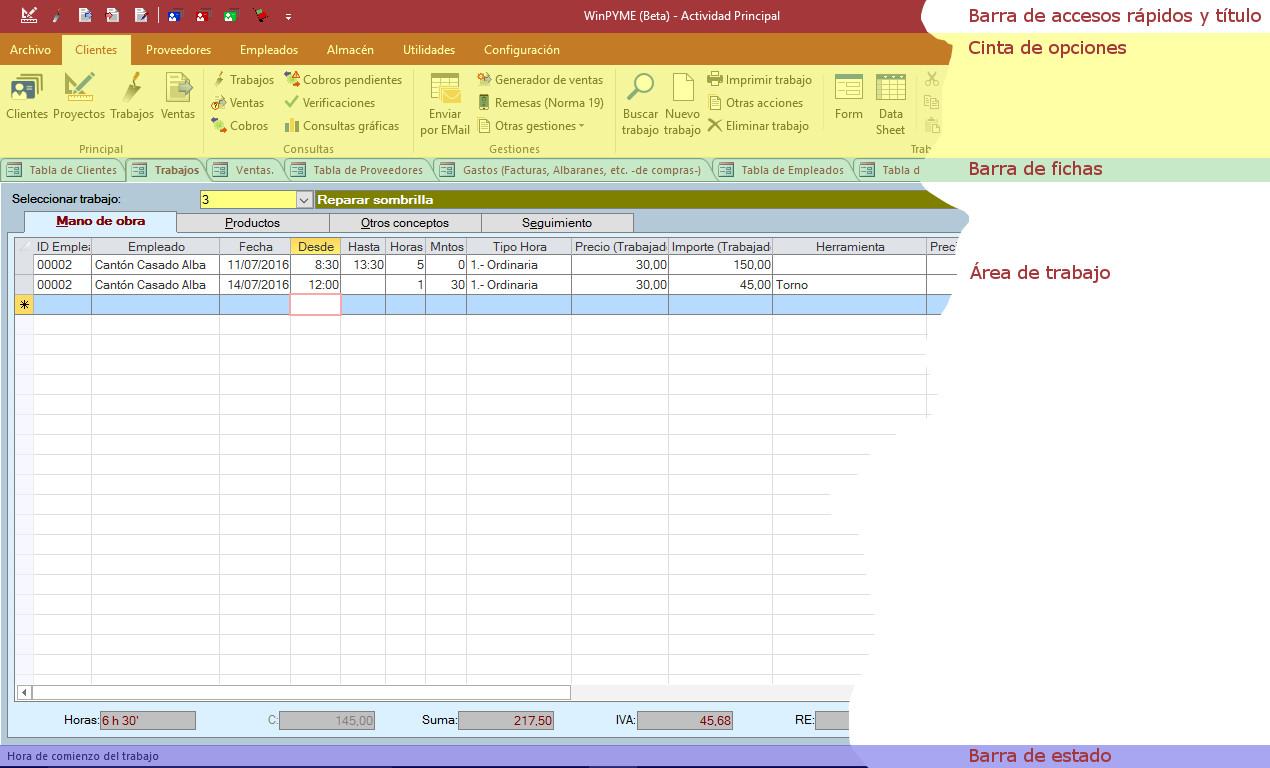Screen dimensions: 1270x768
Task: Expand the Seleccionar trabajo combo box
Action: point(305,200)
